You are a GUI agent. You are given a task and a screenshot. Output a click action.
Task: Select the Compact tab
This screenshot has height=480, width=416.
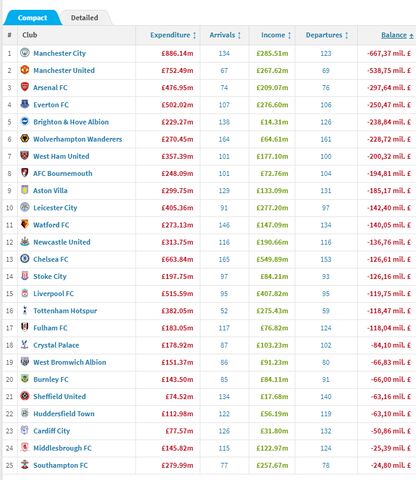point(32,18)
